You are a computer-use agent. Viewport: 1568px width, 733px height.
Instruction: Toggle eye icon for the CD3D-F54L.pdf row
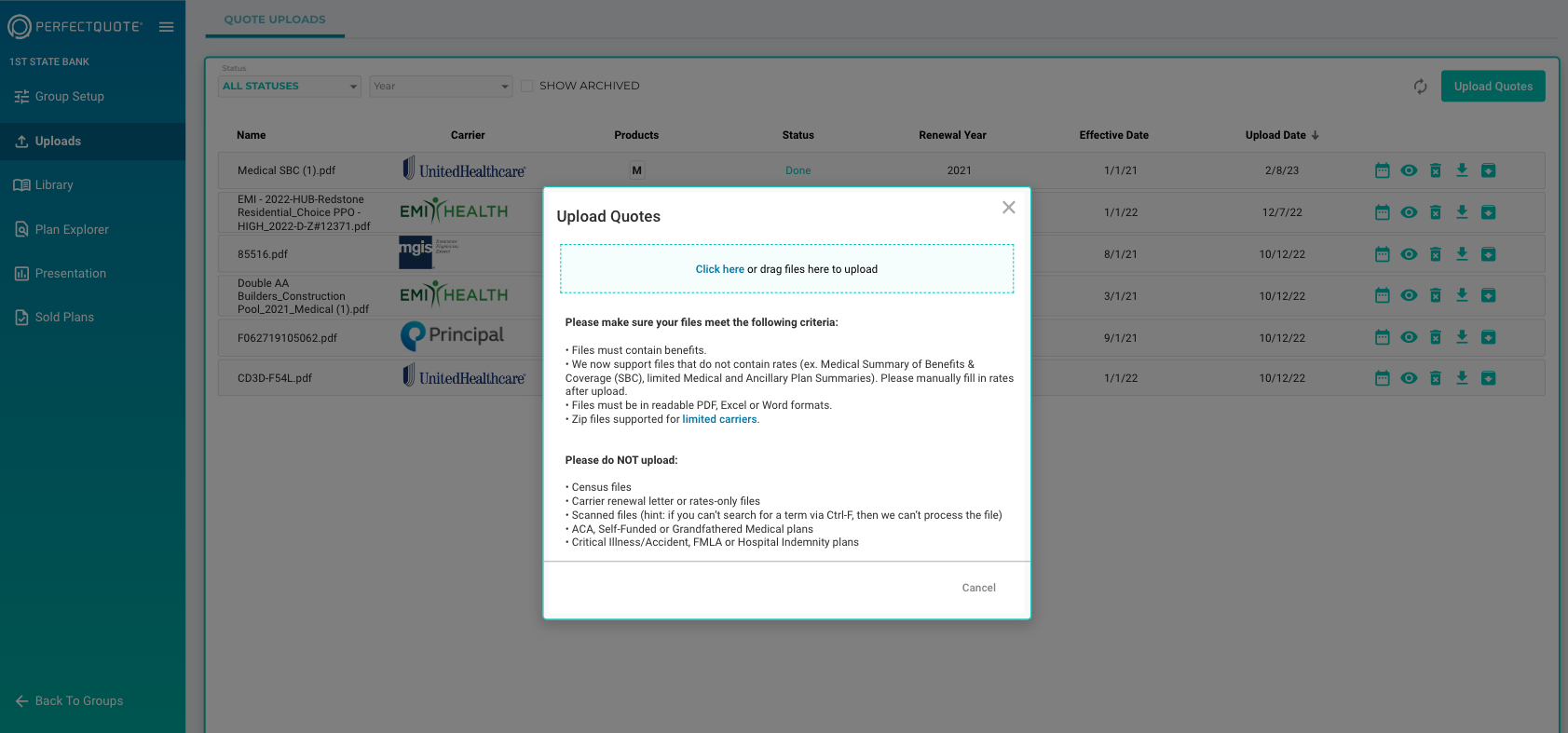coord(1409,378)
